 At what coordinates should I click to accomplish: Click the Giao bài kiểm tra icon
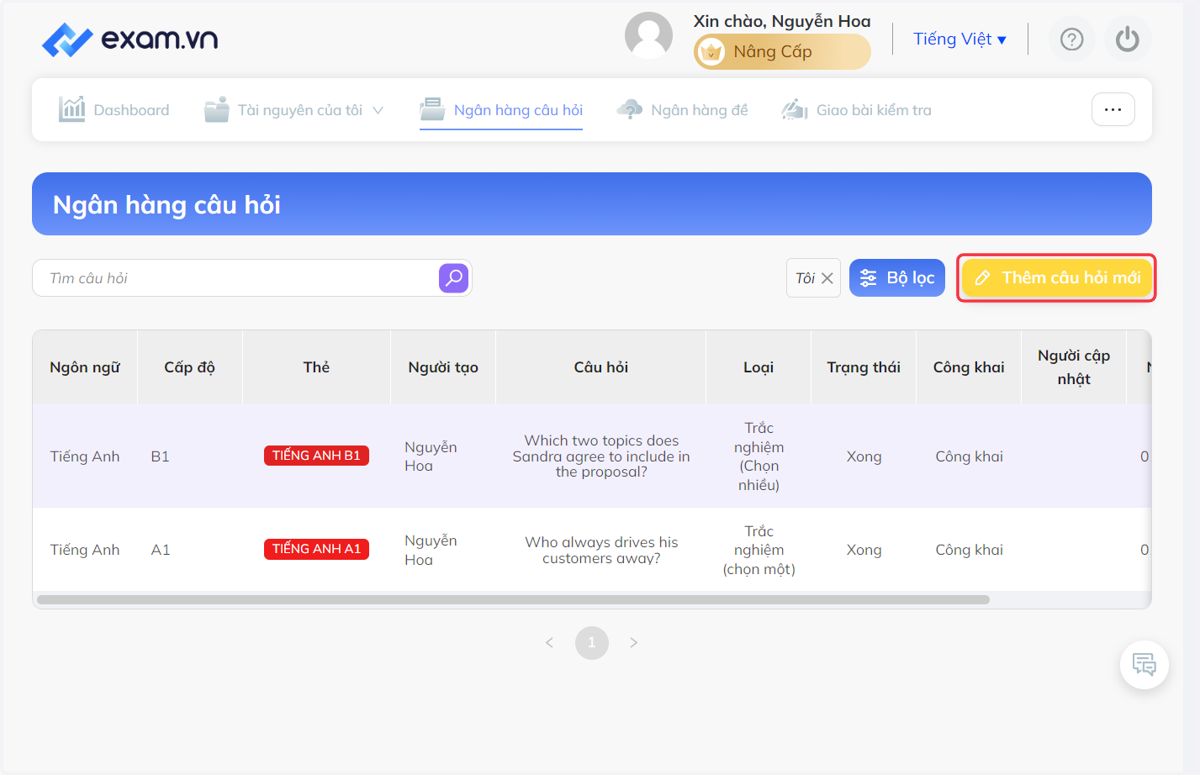[794, 109]
